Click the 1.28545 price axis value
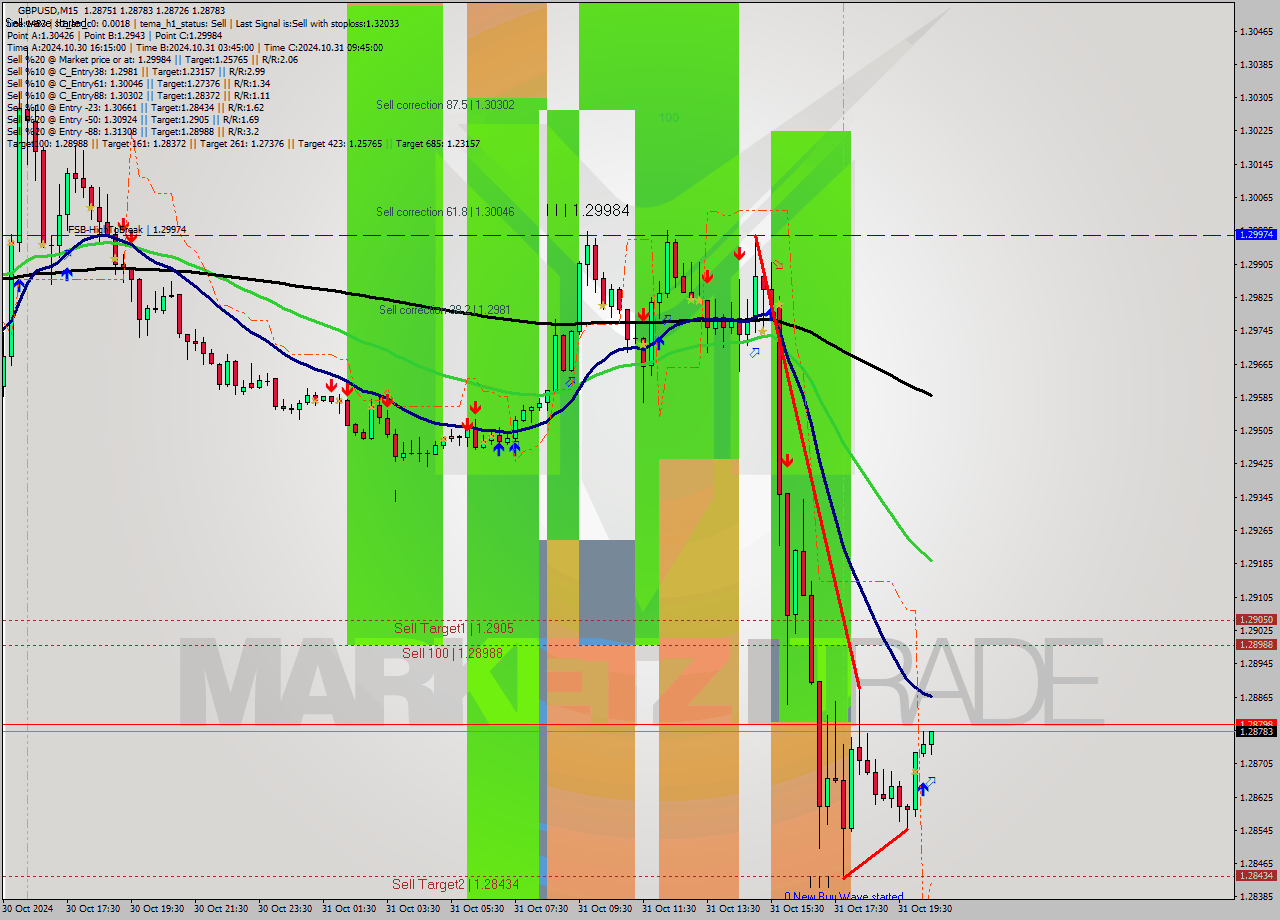This screenshot has width=1280, height=920. pyautogui.click(x=1256, y=831)
